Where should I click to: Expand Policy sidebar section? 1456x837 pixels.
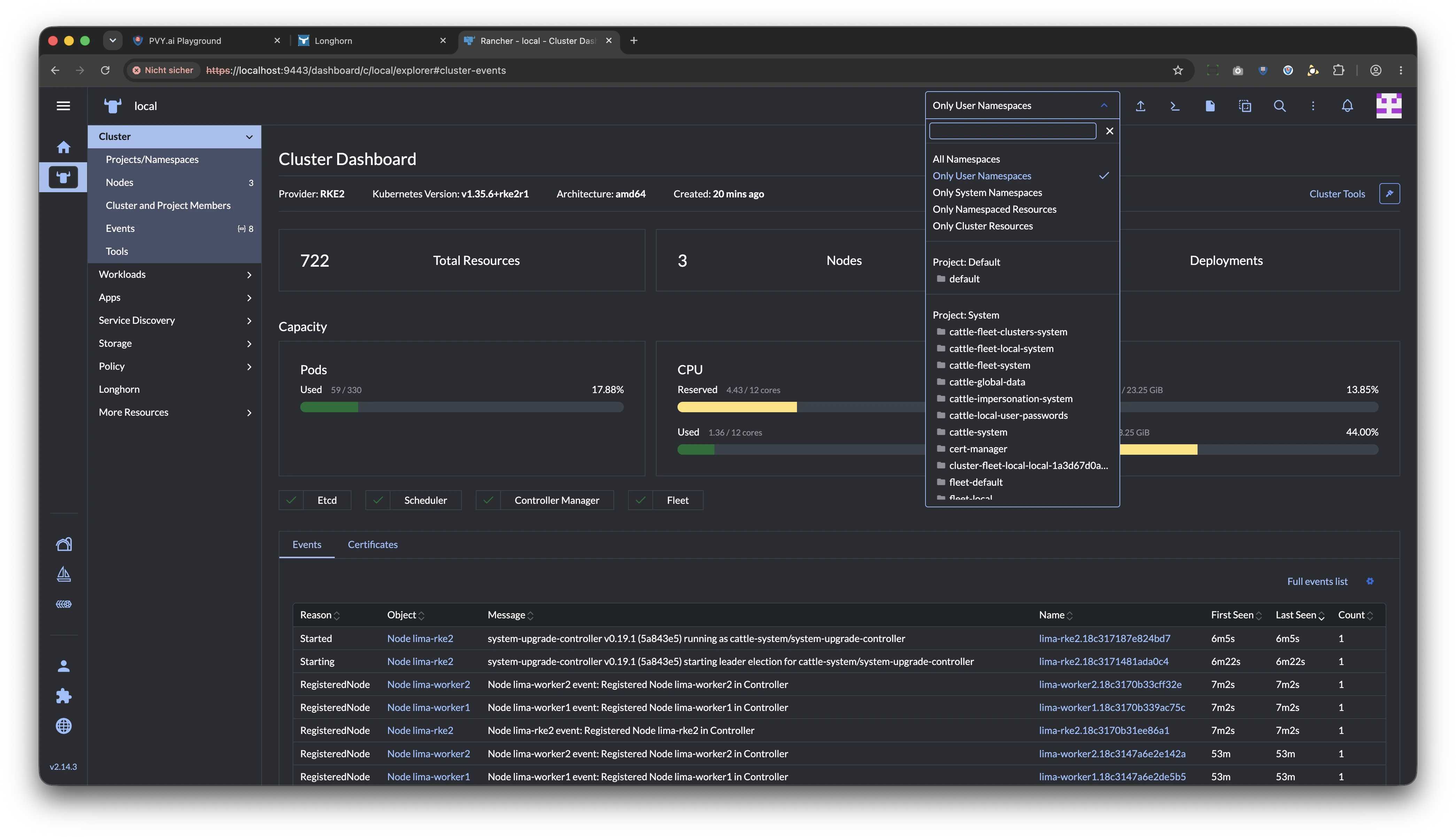(x=249, y=367)
